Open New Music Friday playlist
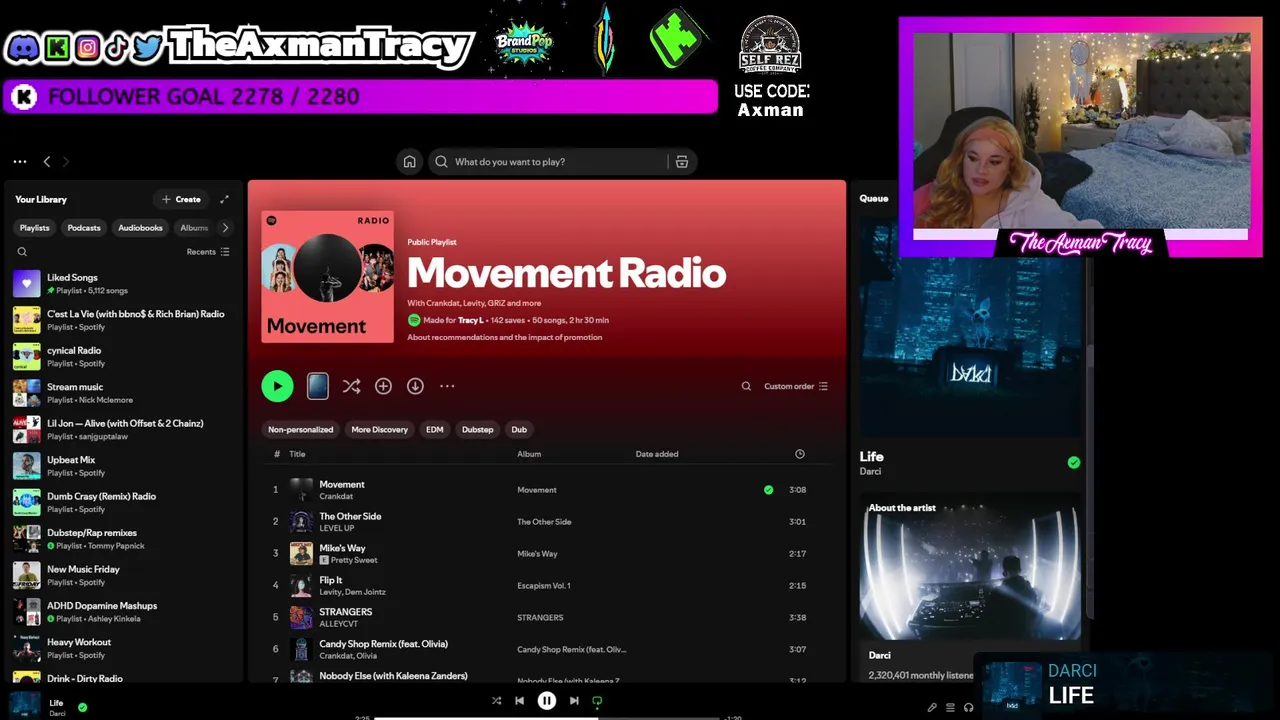Viewport: 1280px width, 720px height. point(124,575)
